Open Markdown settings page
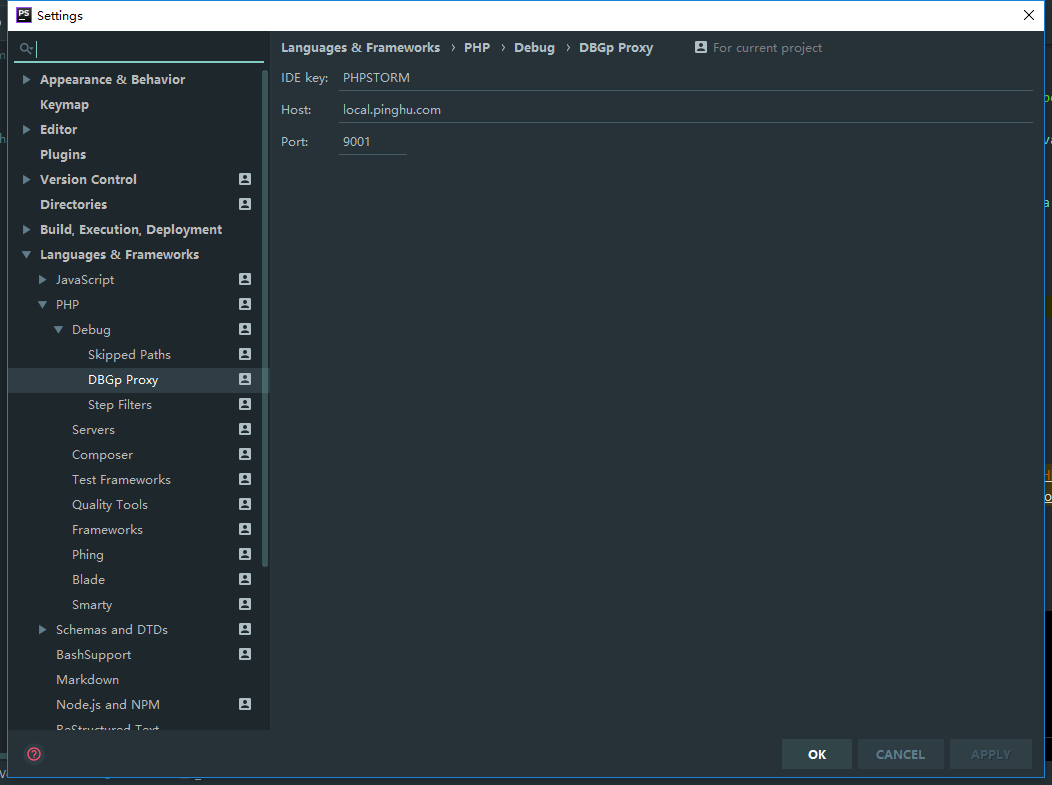 (87, 680)
